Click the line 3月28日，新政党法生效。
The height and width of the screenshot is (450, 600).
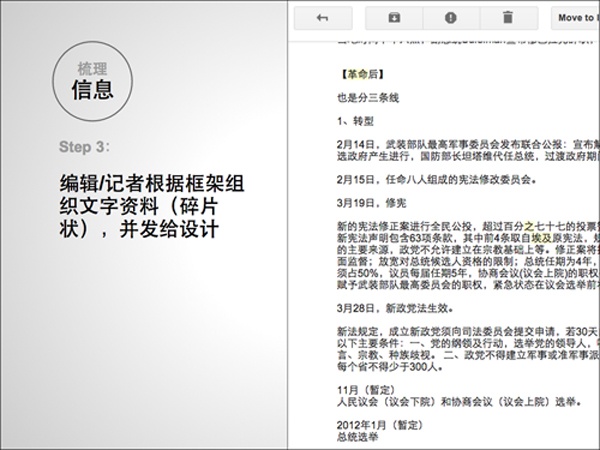tap(395, 308)
